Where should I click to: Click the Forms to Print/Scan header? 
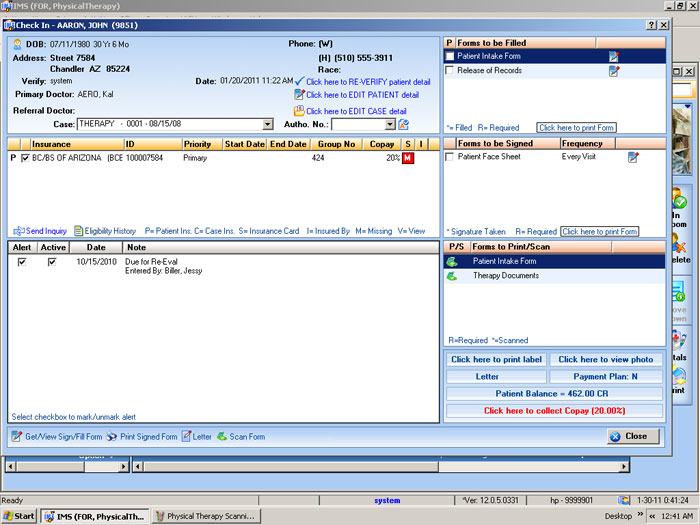coord(541,246)
